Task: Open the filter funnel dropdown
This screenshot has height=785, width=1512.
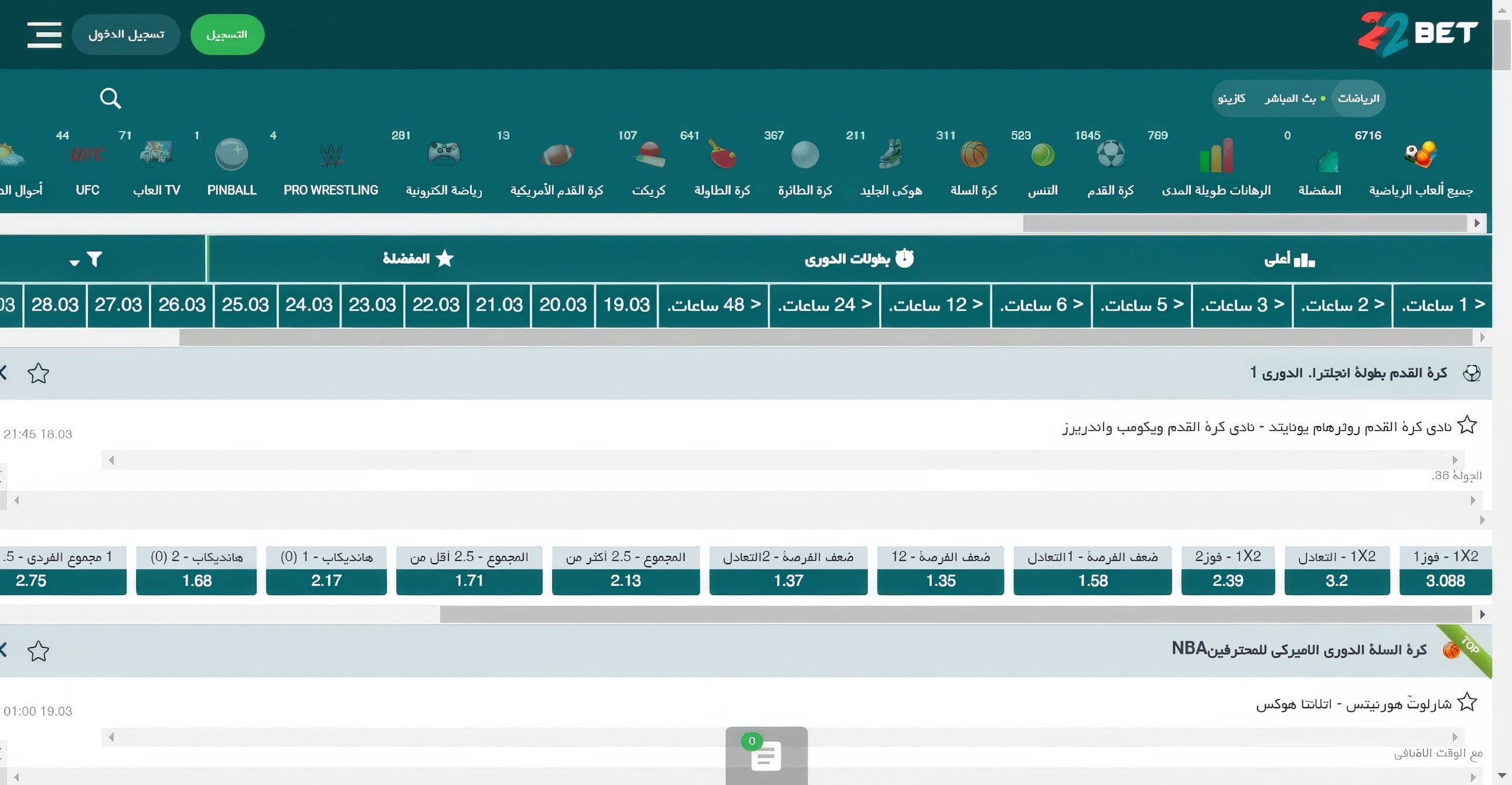Action: click(x=94, y=259)
